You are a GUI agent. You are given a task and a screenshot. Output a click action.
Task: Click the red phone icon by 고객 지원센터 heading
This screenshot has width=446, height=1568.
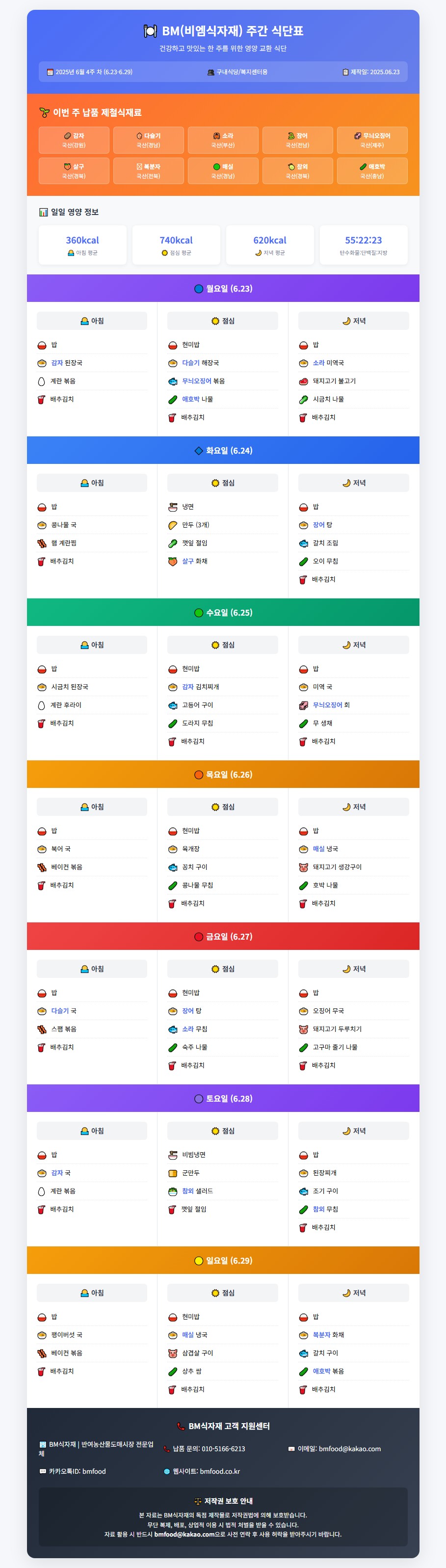(x=181, y=1426)
